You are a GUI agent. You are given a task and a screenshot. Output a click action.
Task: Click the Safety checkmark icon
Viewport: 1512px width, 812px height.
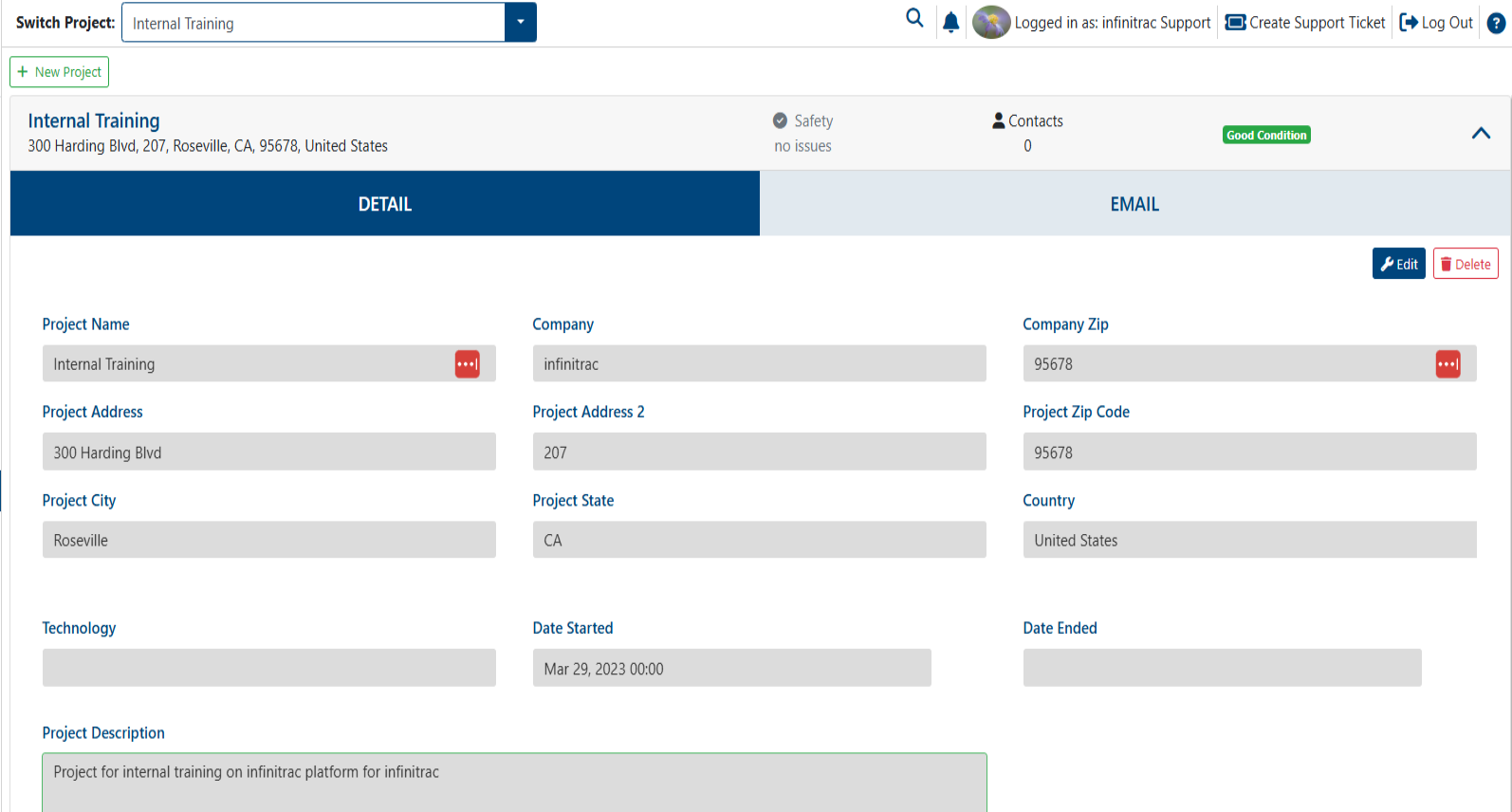click(x=780, y=120)
